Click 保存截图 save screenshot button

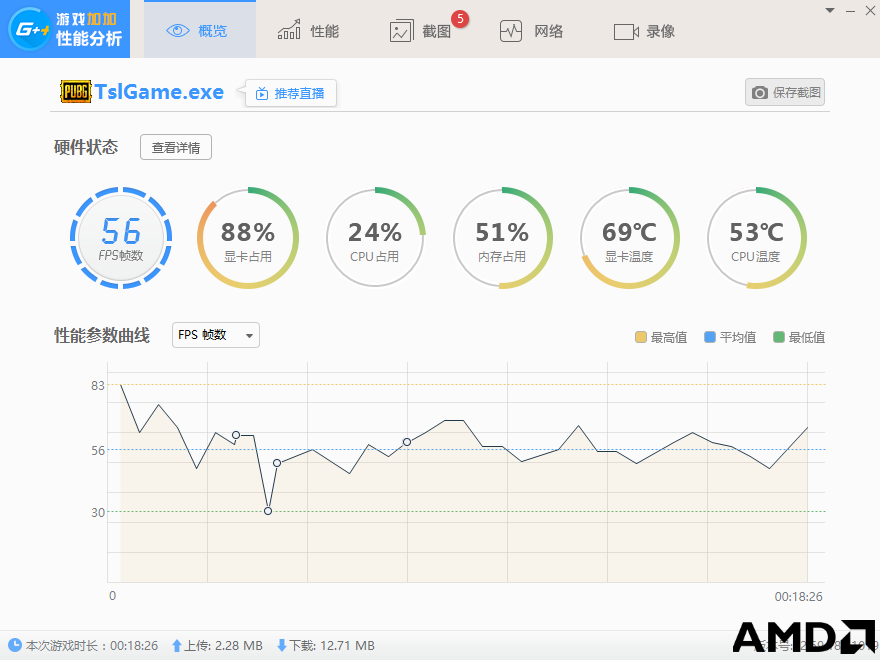(785, 92)
